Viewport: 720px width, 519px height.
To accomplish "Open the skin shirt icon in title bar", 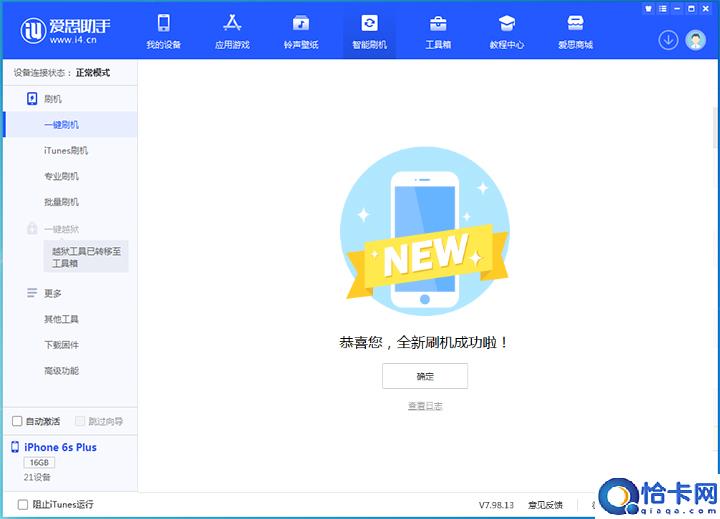I will (648, 9).
